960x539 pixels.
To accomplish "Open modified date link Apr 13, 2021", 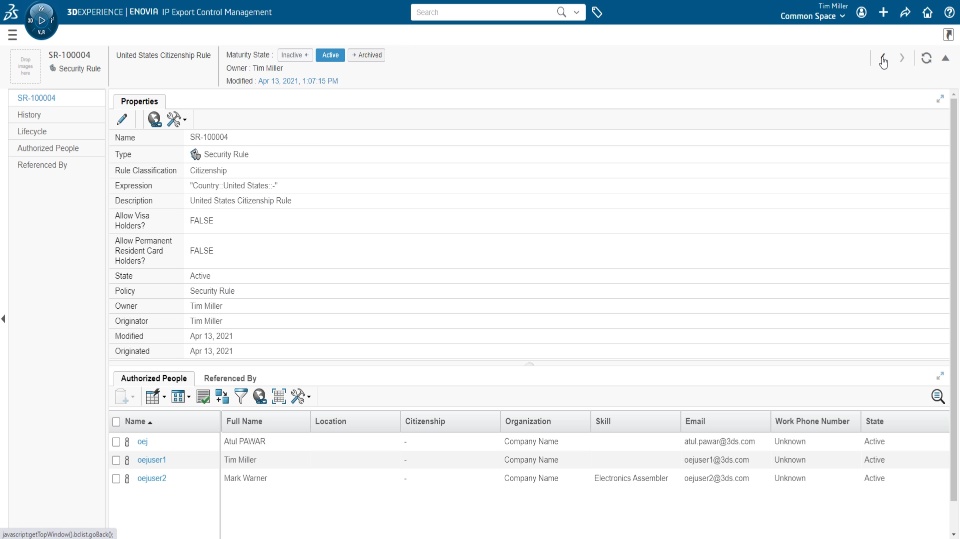I will [298, 81].
